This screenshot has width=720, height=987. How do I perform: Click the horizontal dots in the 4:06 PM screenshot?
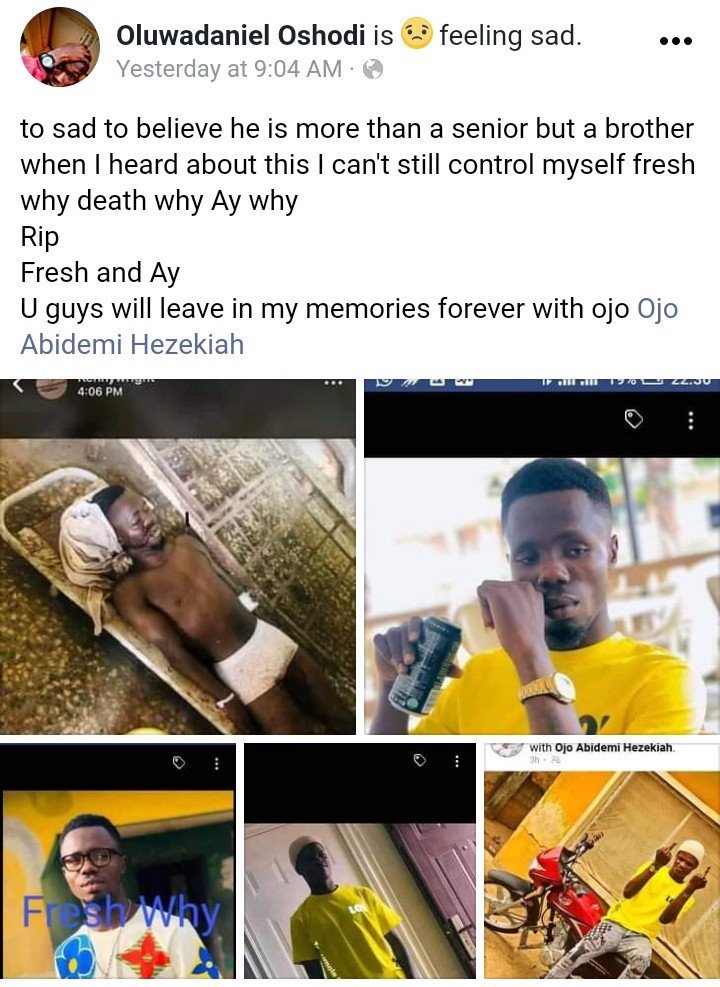[333, 383]
